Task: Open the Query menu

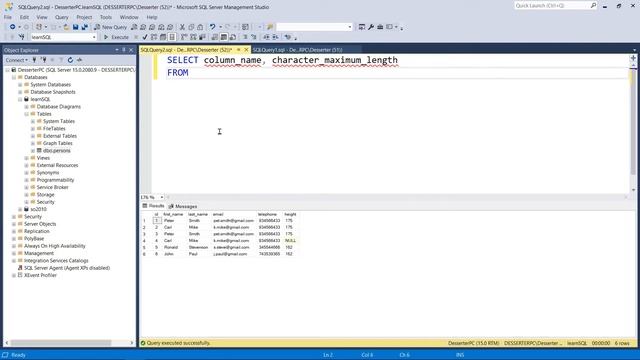Action: point(62,17)
